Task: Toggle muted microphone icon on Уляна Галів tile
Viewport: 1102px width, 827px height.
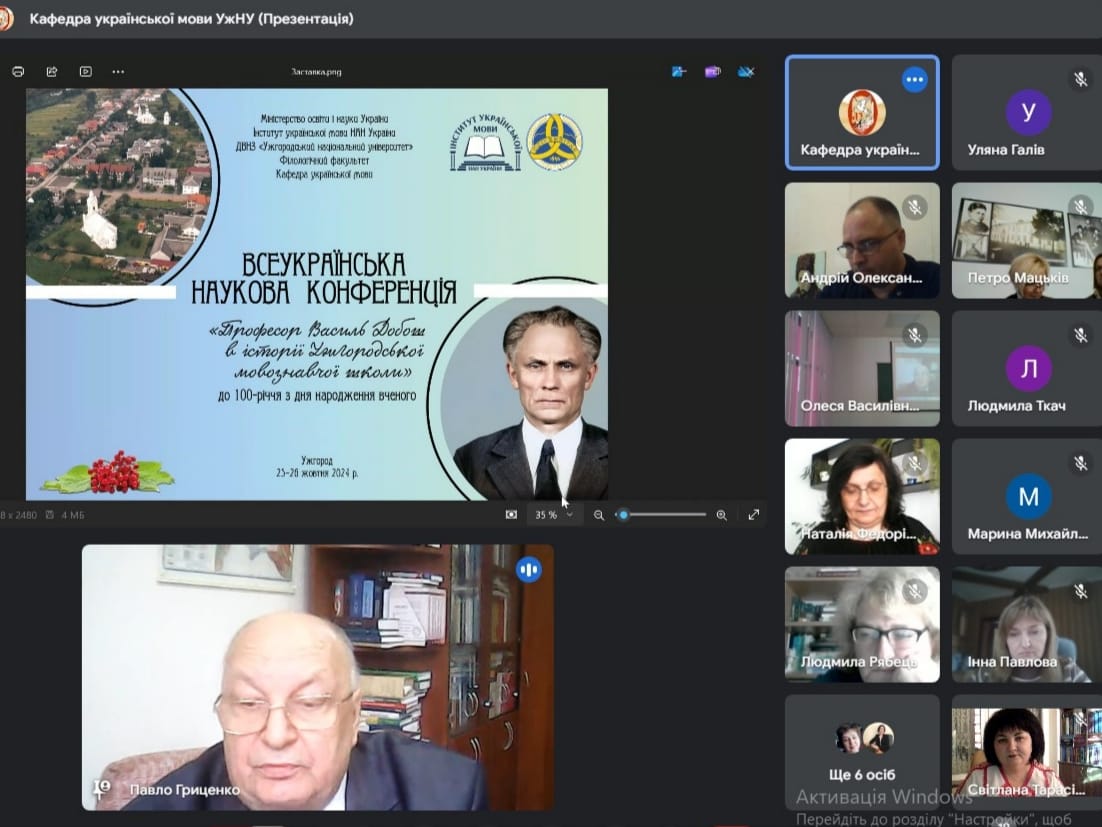Action: [x=1081, y=79]
